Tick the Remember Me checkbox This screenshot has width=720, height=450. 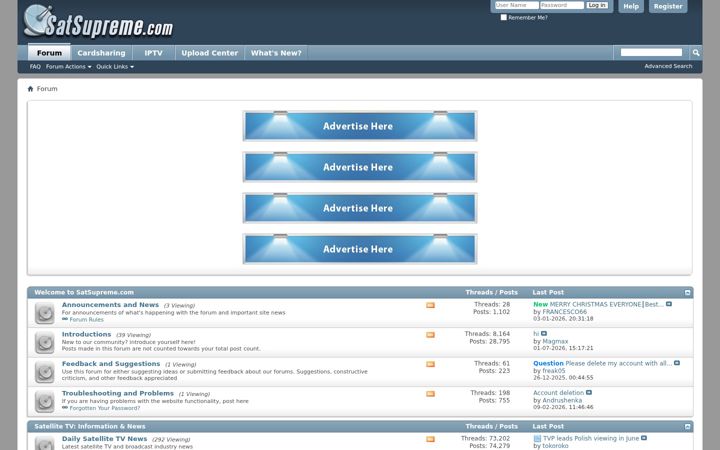(x=504, y=17)
